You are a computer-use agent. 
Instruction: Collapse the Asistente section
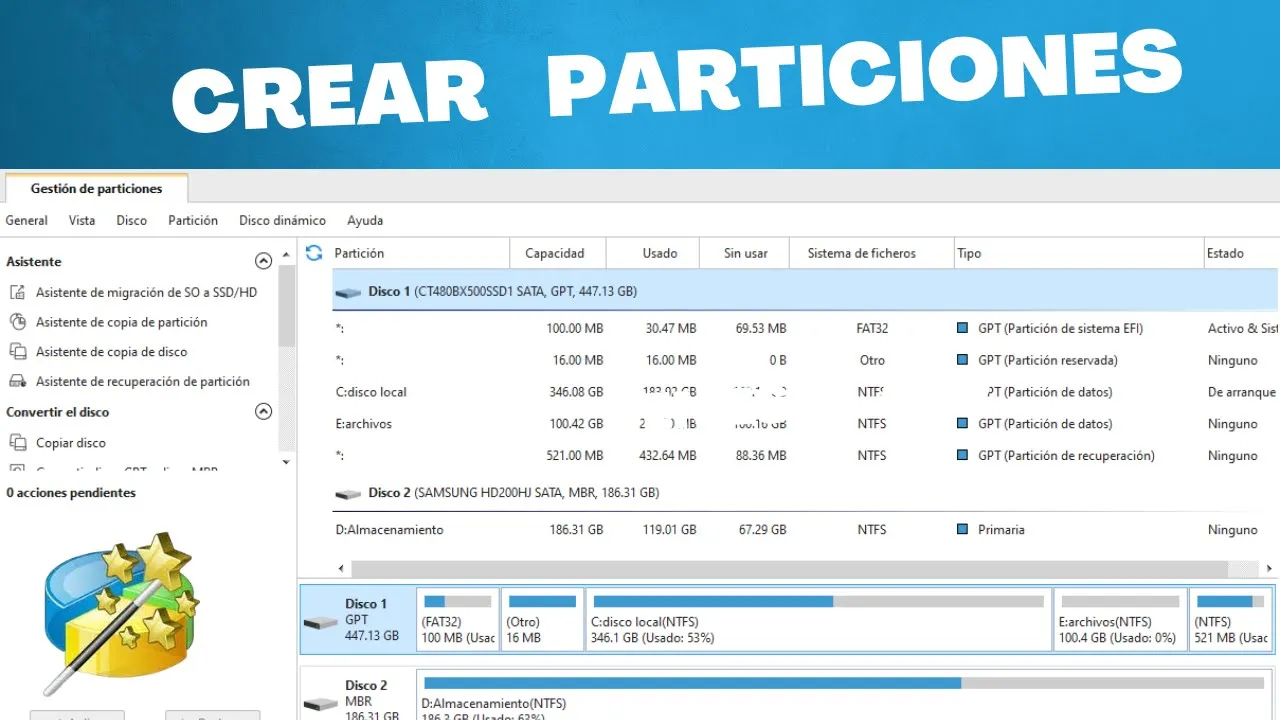click(x=263, y=261)
